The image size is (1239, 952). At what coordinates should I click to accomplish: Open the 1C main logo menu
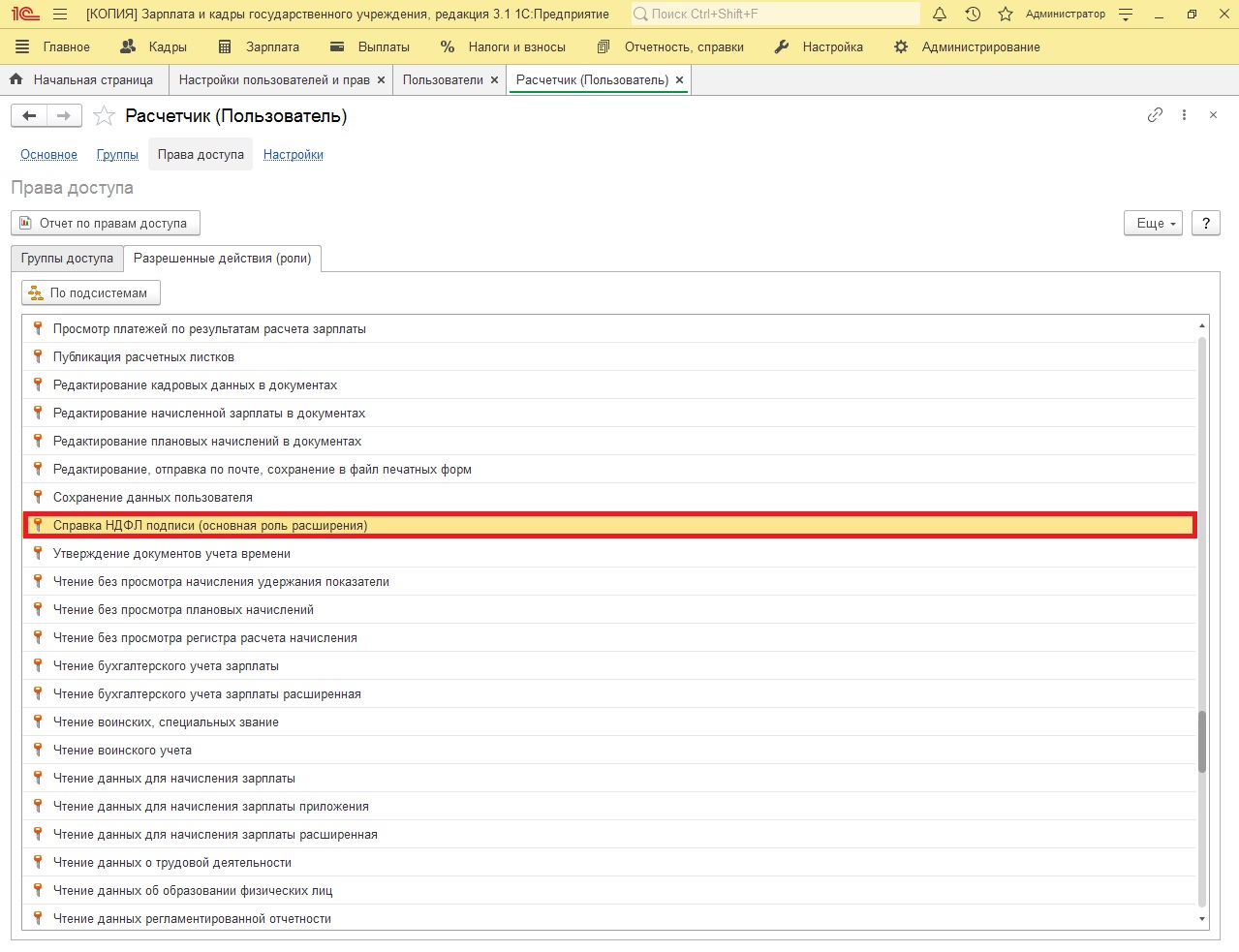(25, 14)
